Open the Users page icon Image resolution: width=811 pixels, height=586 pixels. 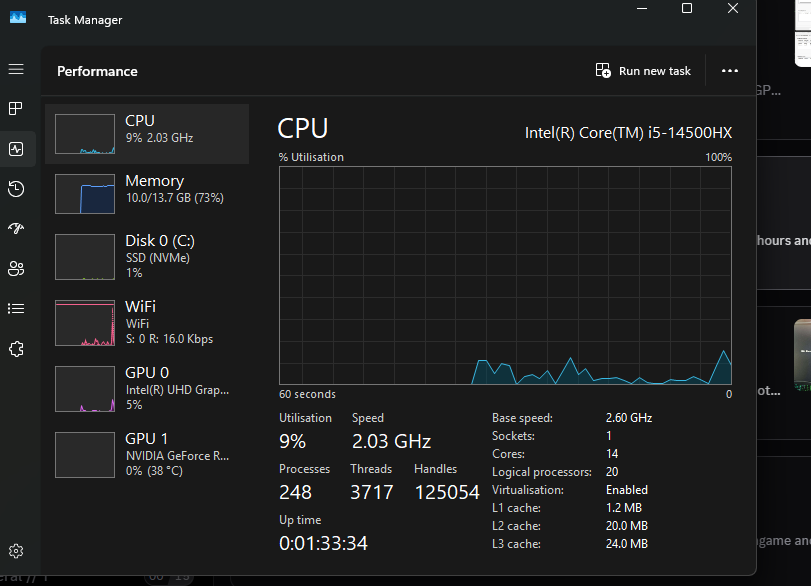click(x=16, y=268)
